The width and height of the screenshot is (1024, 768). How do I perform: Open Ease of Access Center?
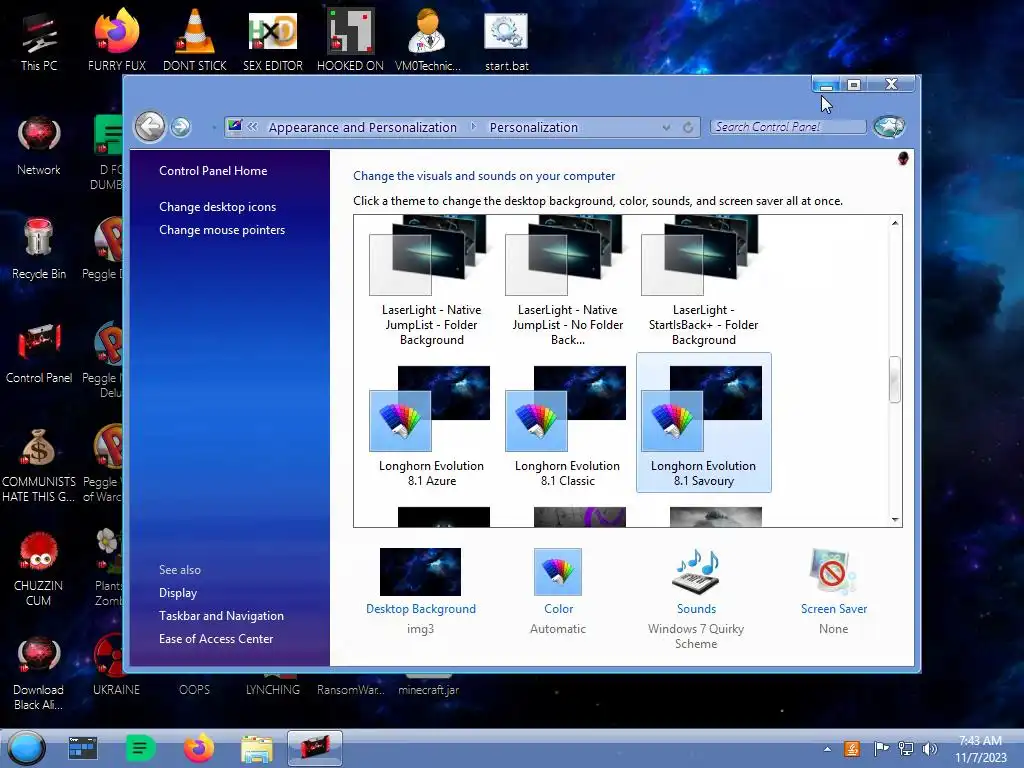tap(216, 639)
